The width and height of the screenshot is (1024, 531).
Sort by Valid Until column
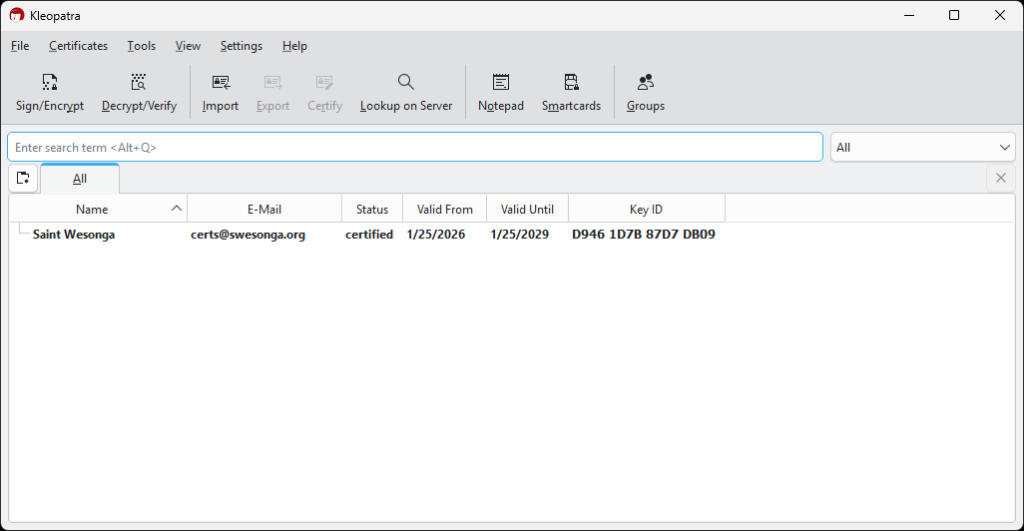pyautogui.click(x=527, y=209)
